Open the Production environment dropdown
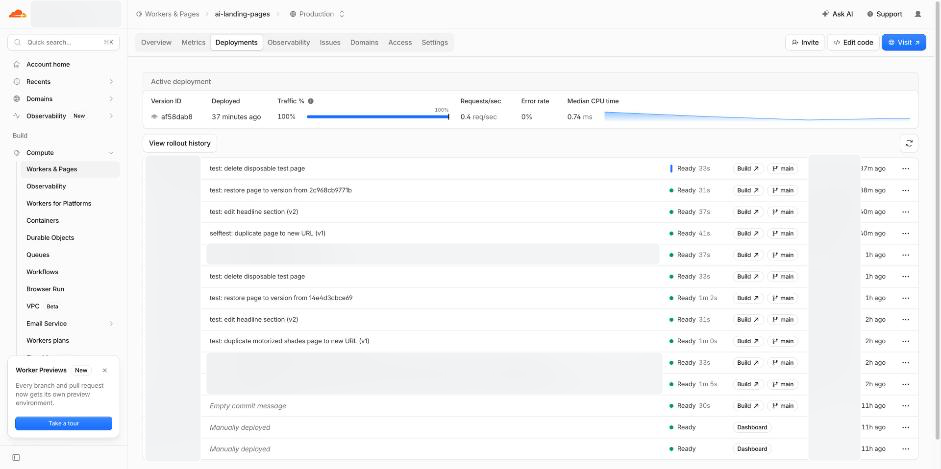The height and width of the screenshot is (469, 941). click(317, 14)
